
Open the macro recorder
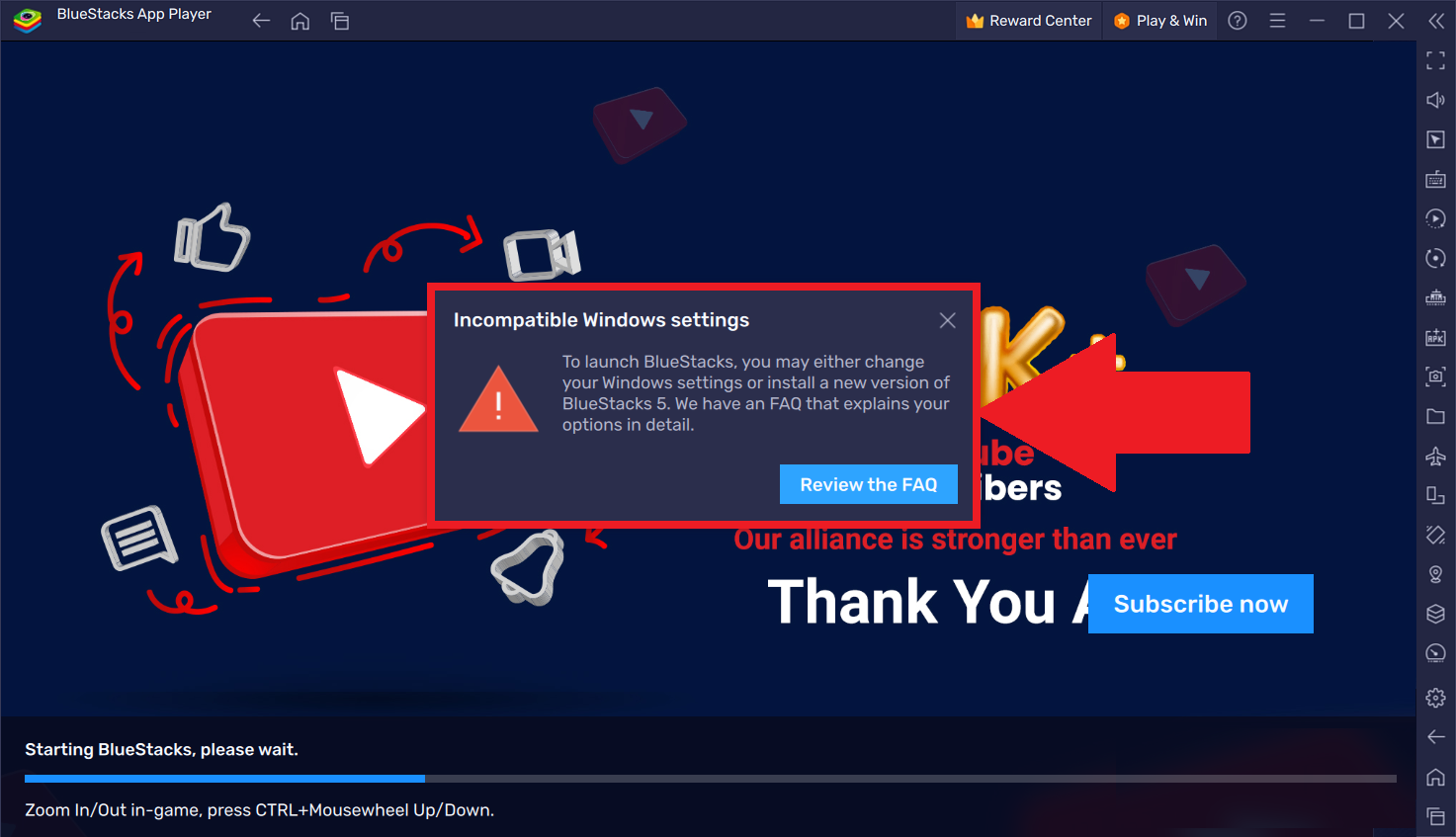1435,218
